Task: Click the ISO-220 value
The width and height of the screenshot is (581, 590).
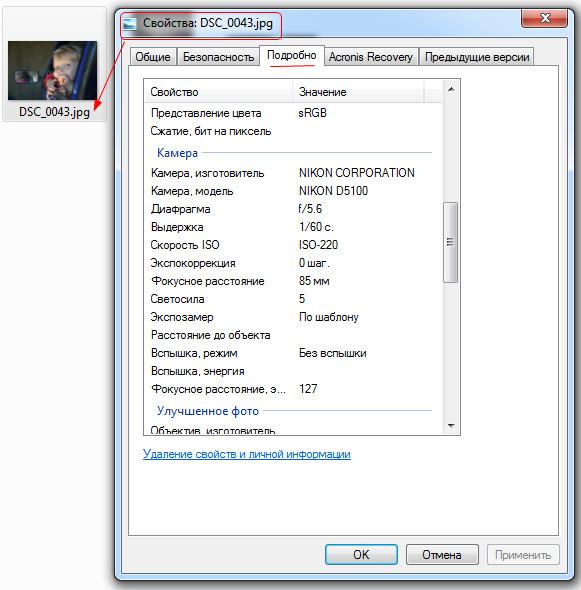Action: (x=318, y=245)
